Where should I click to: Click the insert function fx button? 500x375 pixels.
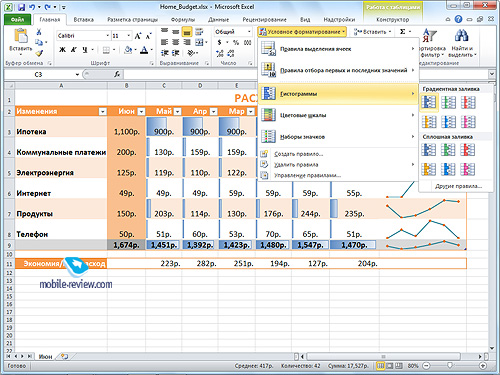click(x=117, y=74)
